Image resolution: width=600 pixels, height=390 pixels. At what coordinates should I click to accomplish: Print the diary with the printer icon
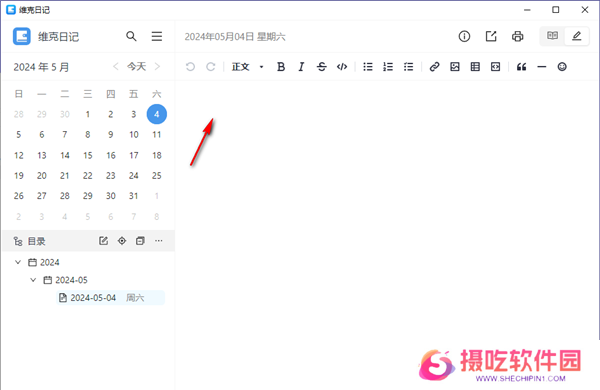[x=517, y=36]
